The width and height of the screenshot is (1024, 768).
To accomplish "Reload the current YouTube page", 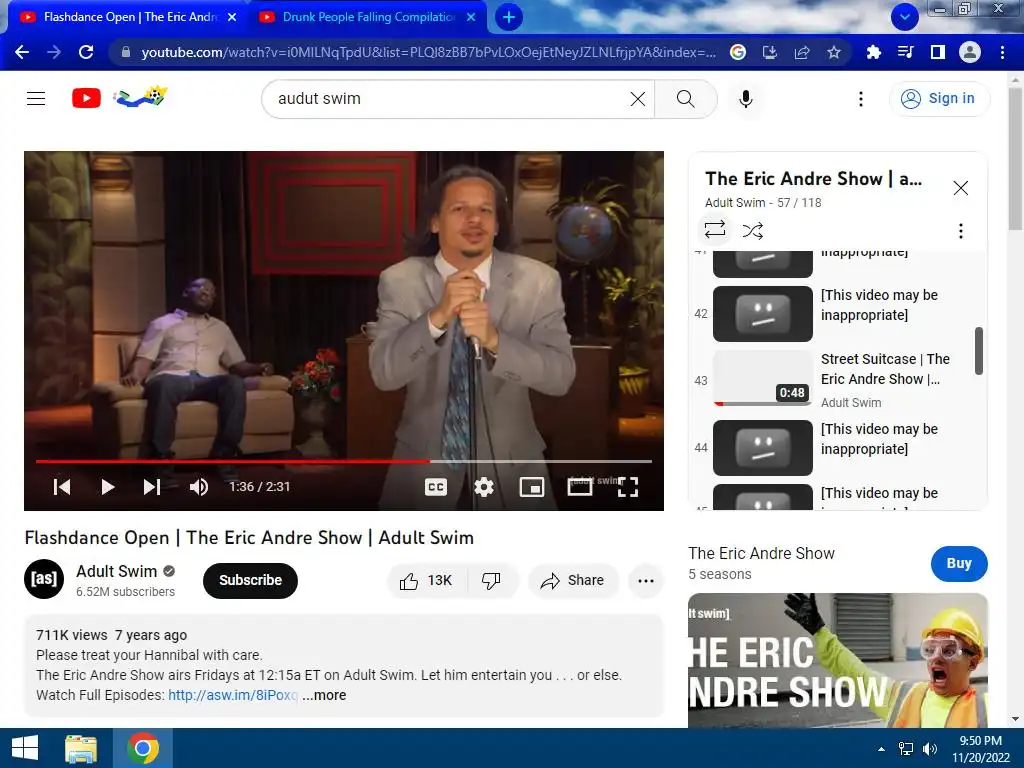I will (86, 52).
